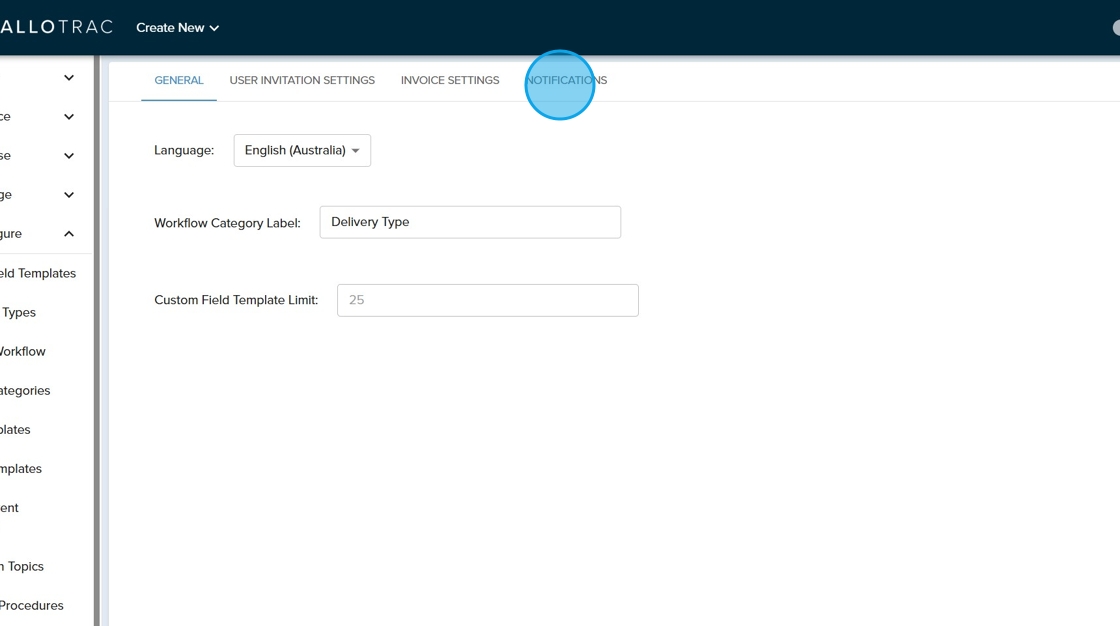Image resolution: width=1120 pixels, height=626 pixels.
Task: Switch to the General tab
Action: point(179,80)
